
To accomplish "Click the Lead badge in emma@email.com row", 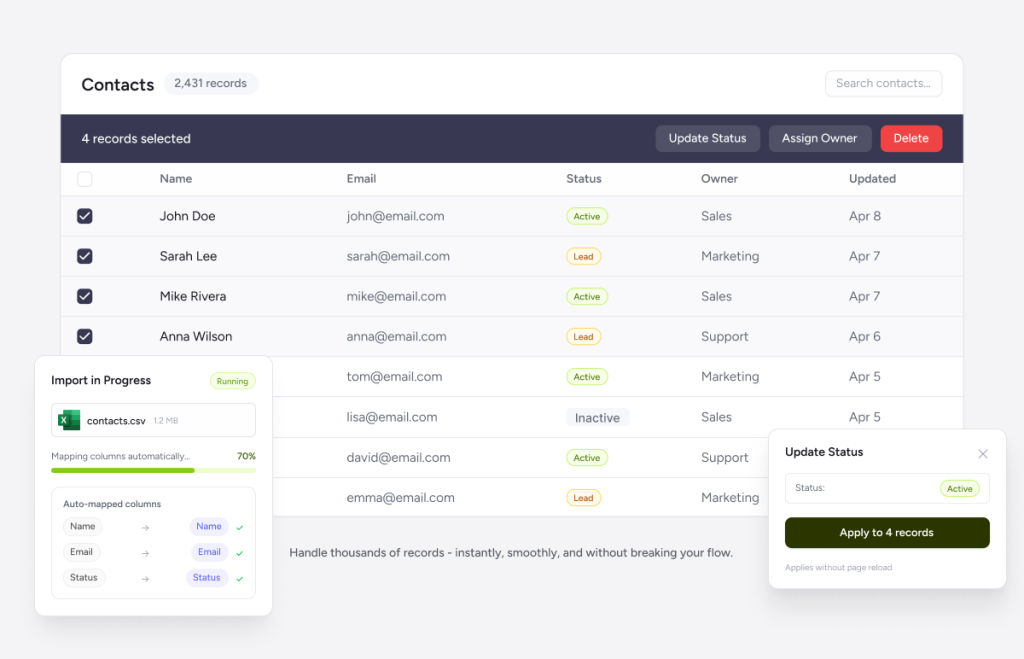I will 583,498.
